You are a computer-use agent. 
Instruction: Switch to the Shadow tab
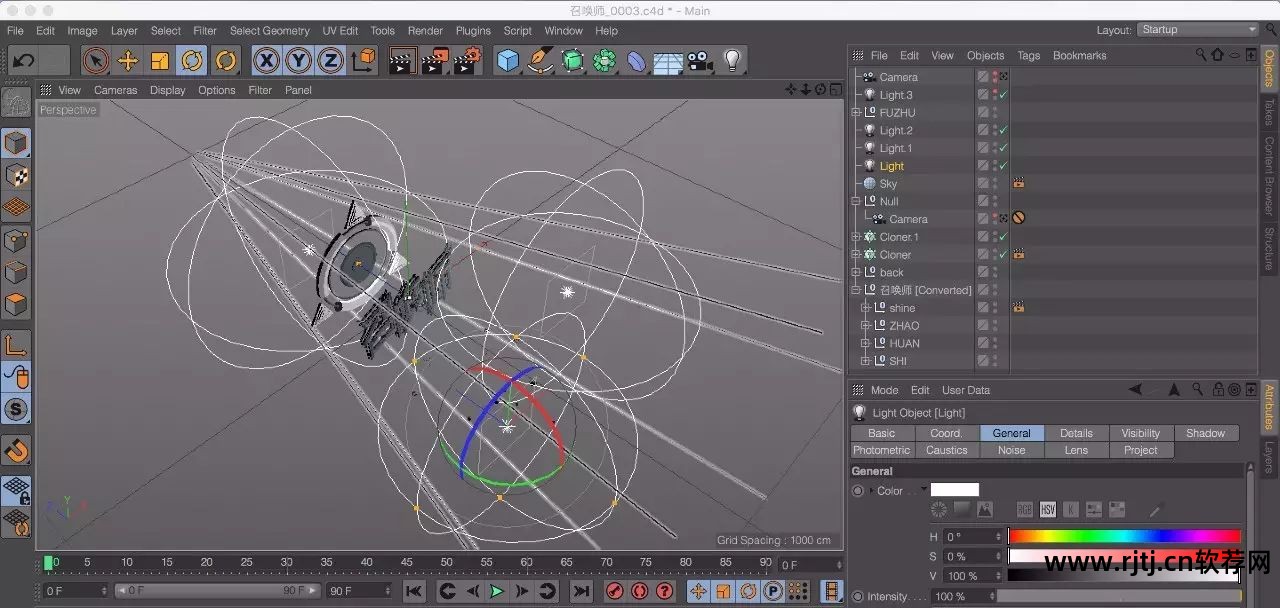coord(1205,433)
